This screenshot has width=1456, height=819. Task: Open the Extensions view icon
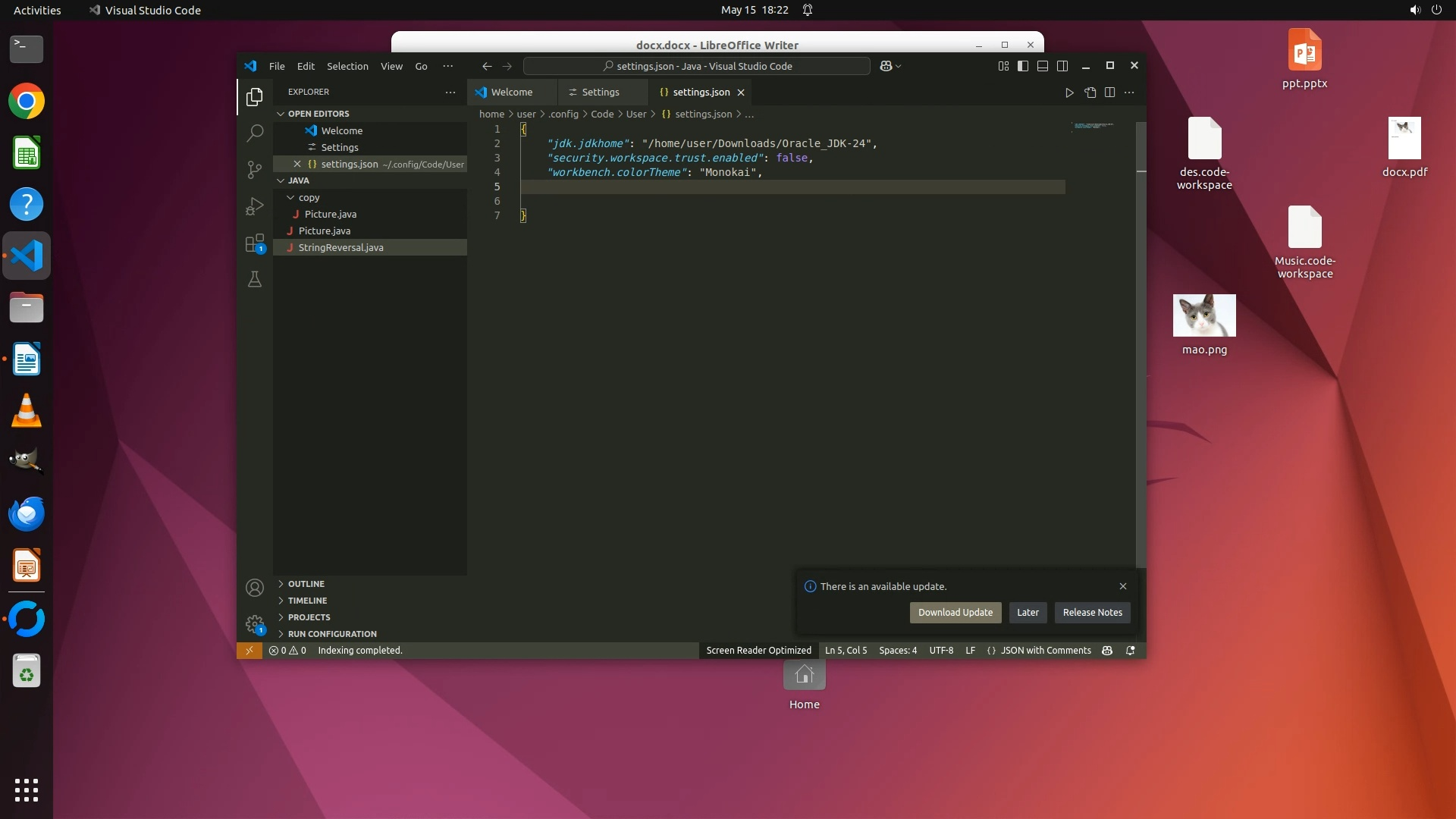[255, 243]
